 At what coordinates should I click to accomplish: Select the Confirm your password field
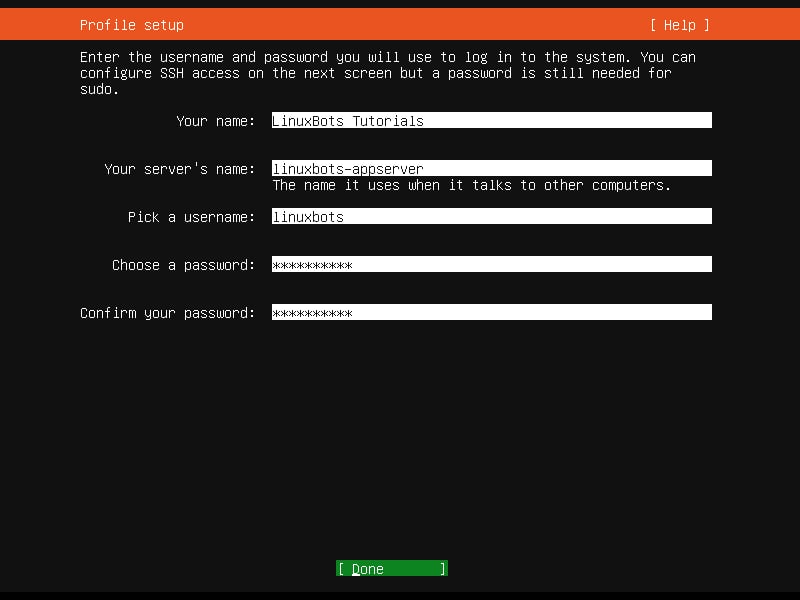click(490, 311)
